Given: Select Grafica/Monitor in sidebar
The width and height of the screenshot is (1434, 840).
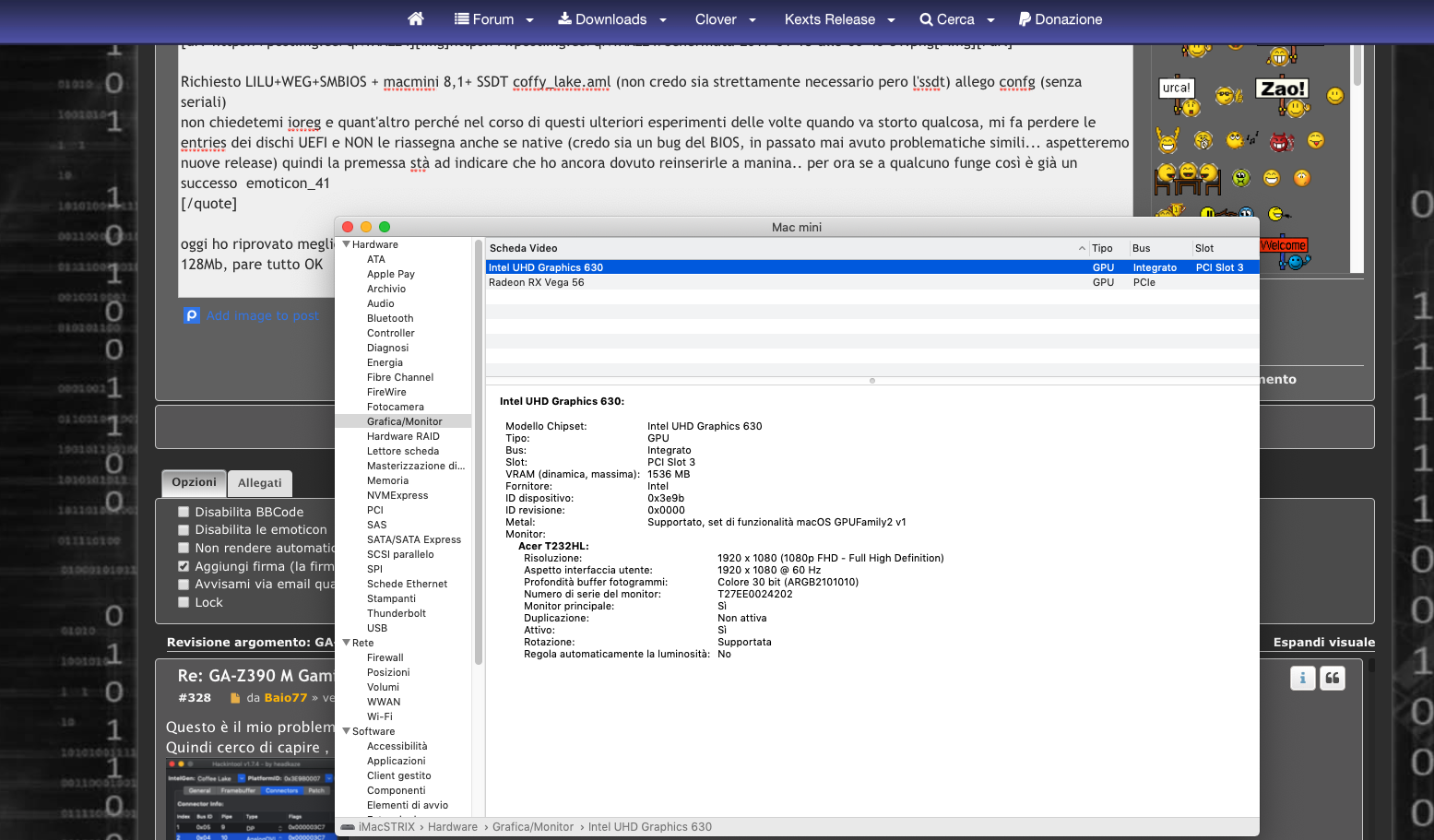Looking at the screenshot, I should point(404,421).
